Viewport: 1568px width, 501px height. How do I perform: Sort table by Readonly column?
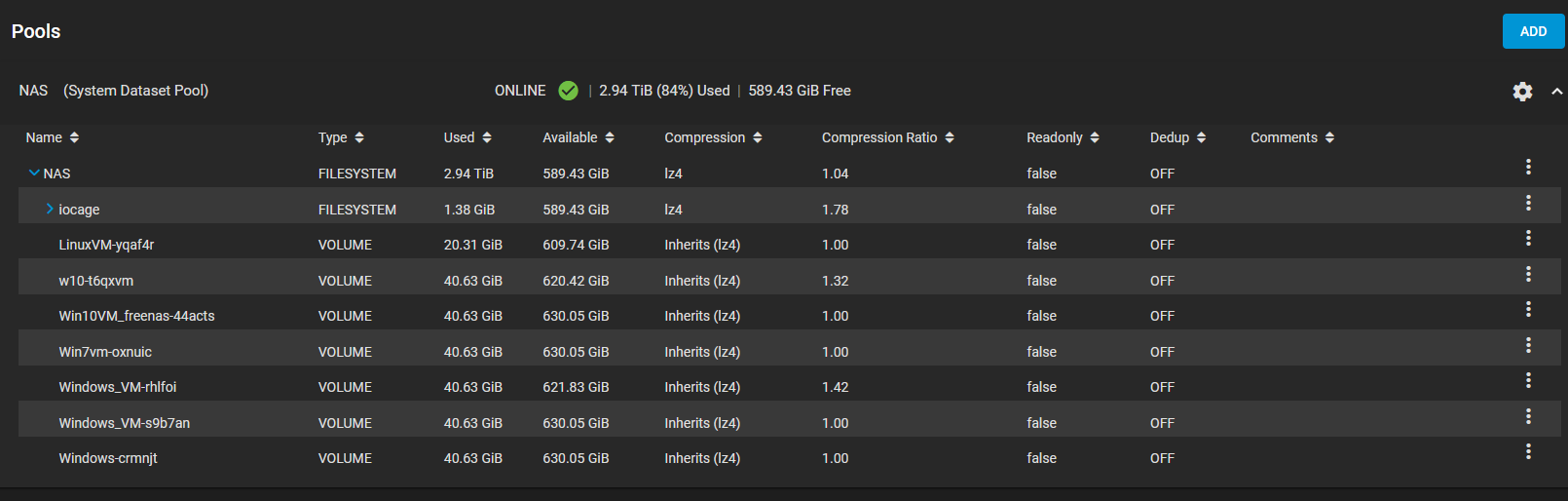click(x=1063, y=137)
